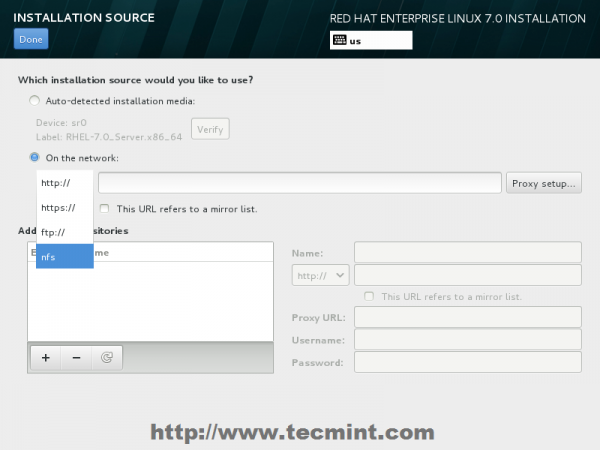Open Proxy setup dialog
This screenshot has width=600, height=450.
click(x=544, y=183)
